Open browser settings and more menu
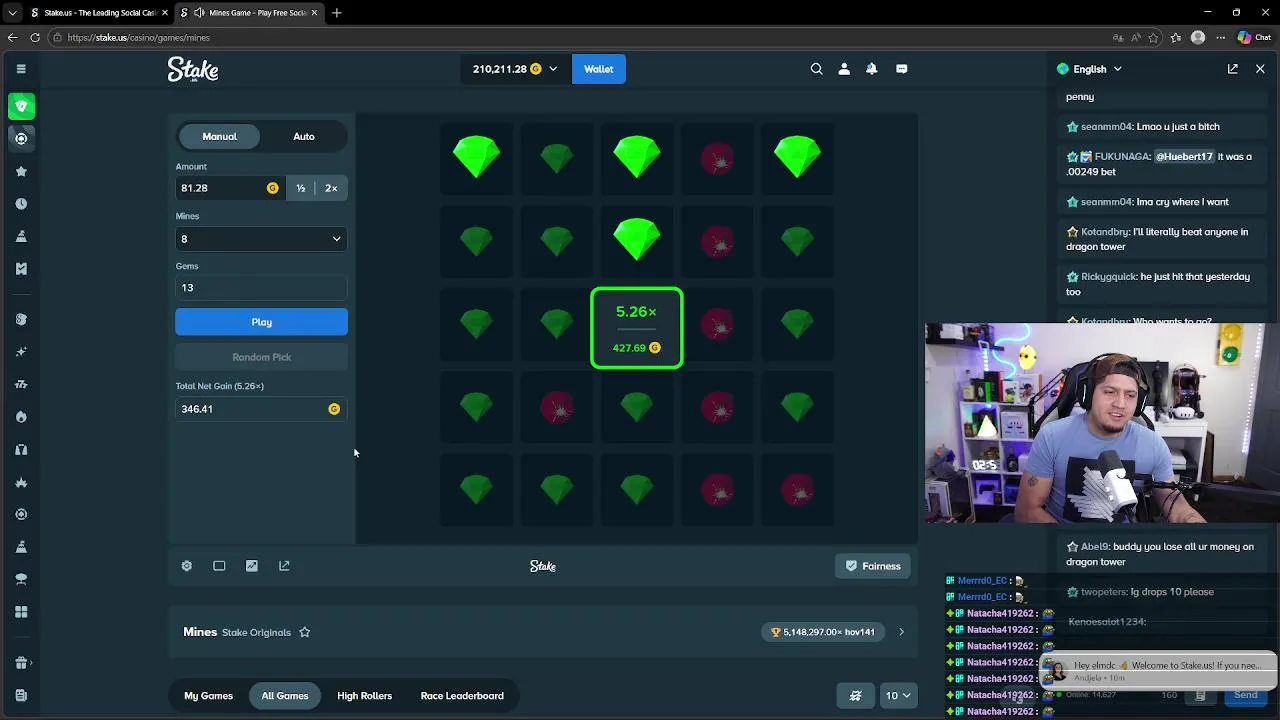 click(1220, 37)
